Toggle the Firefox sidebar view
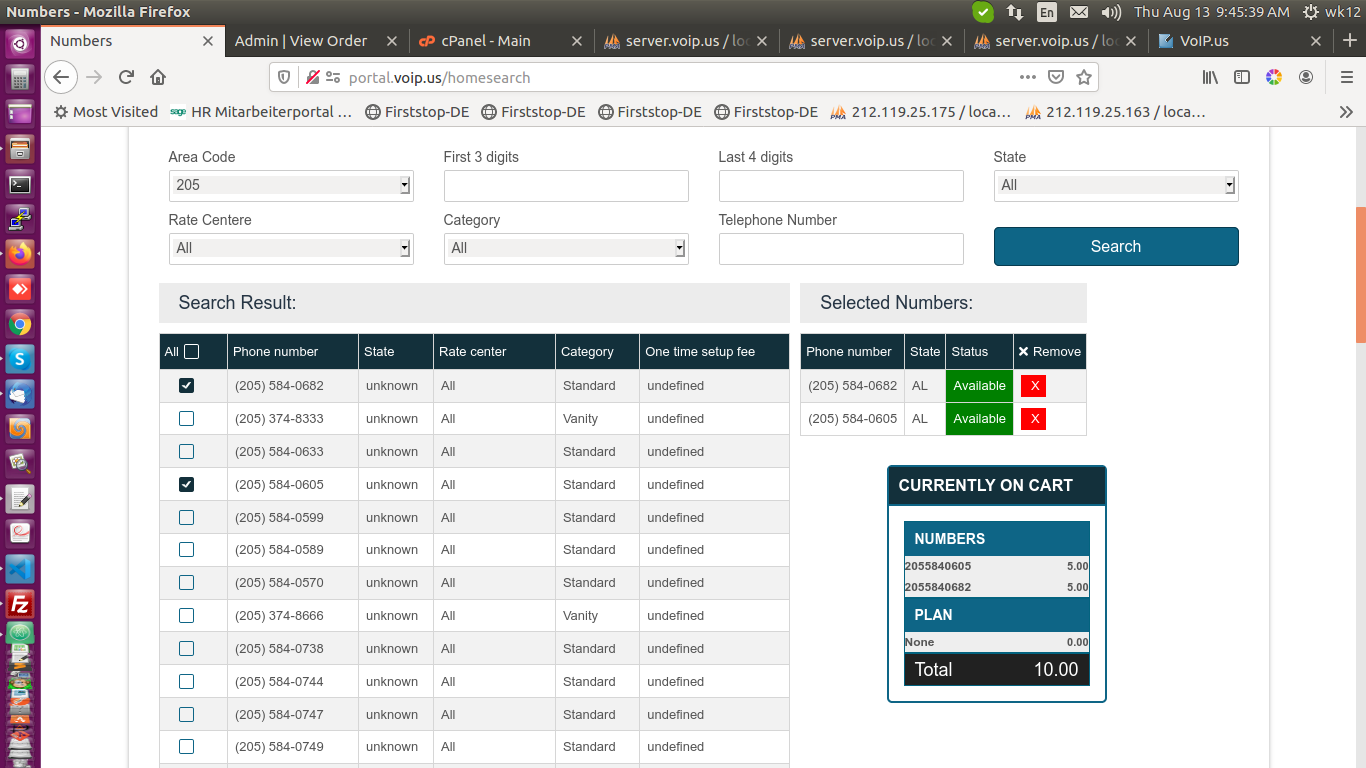The height and width of the screenshot is (768, 1366). coord(1242,77)
